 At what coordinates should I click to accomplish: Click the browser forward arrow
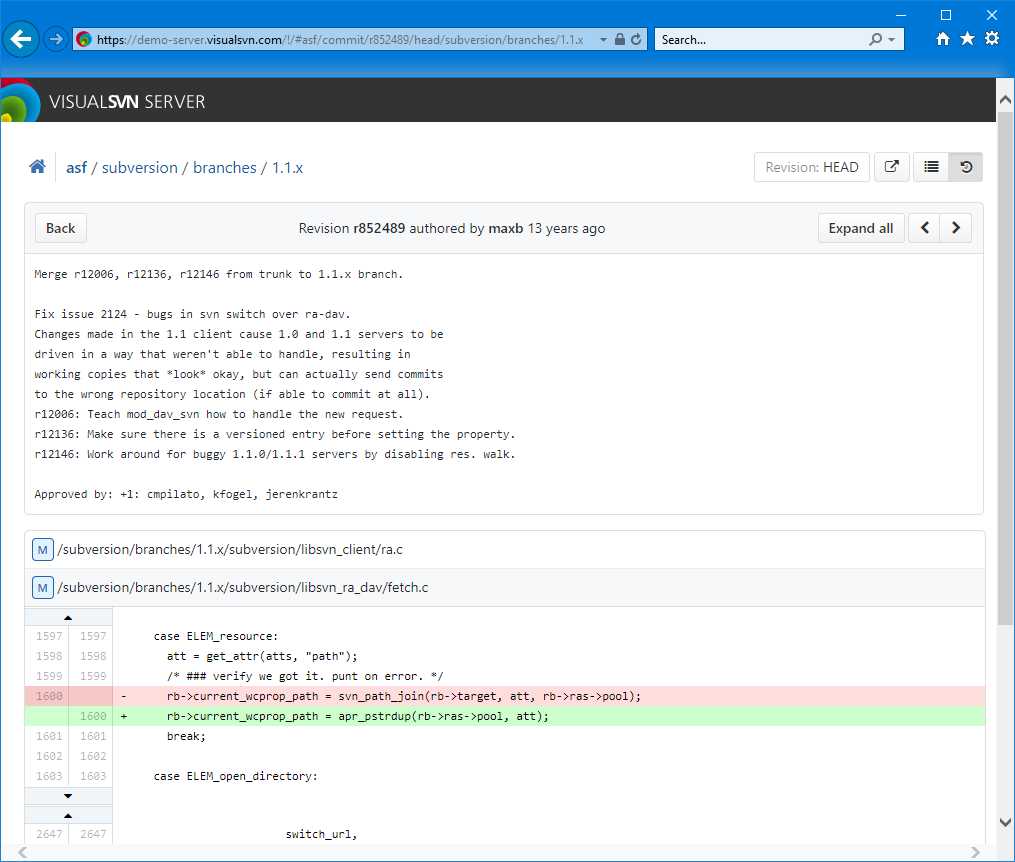56,39
